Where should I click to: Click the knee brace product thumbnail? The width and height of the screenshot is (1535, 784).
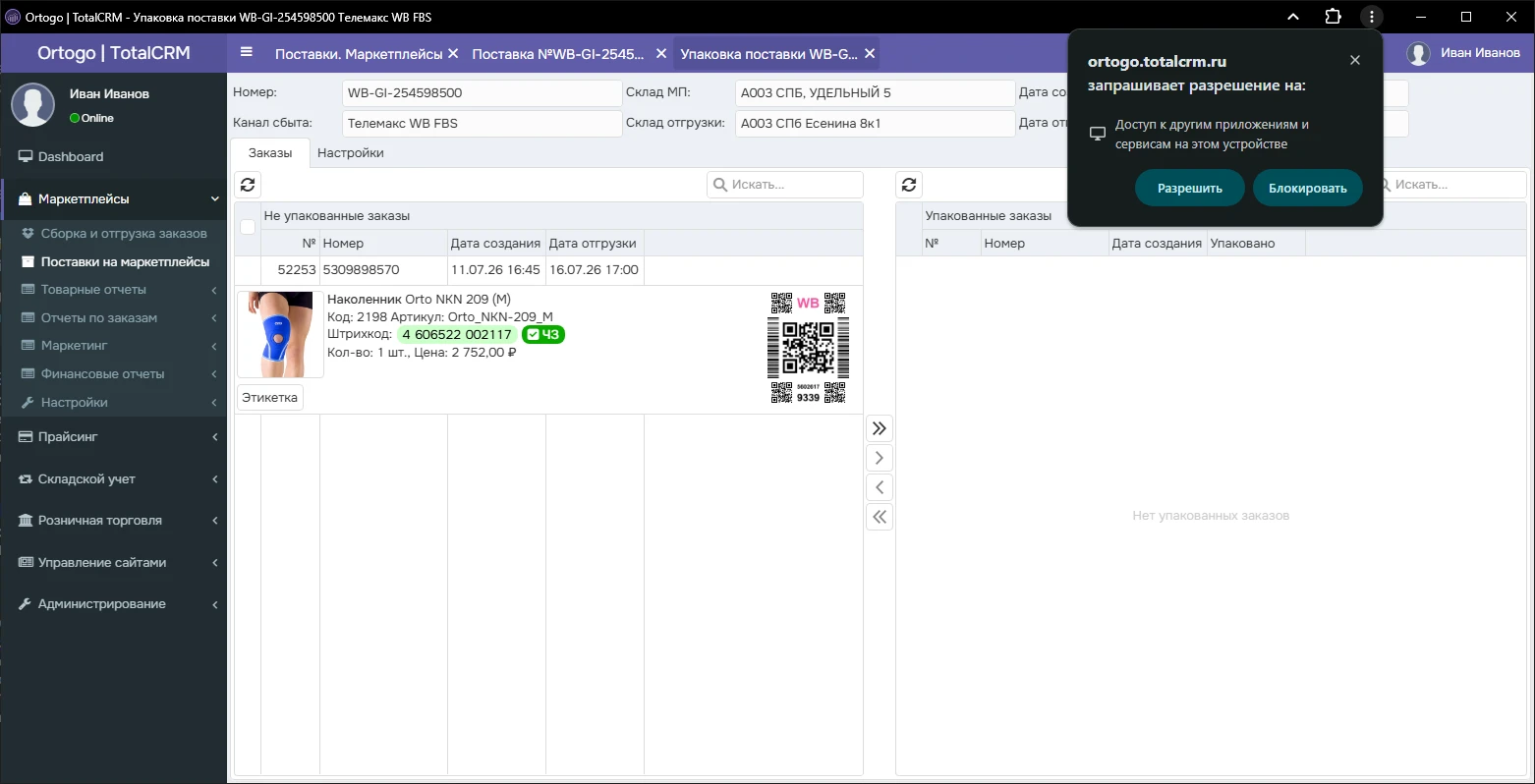tap(280, 334)
